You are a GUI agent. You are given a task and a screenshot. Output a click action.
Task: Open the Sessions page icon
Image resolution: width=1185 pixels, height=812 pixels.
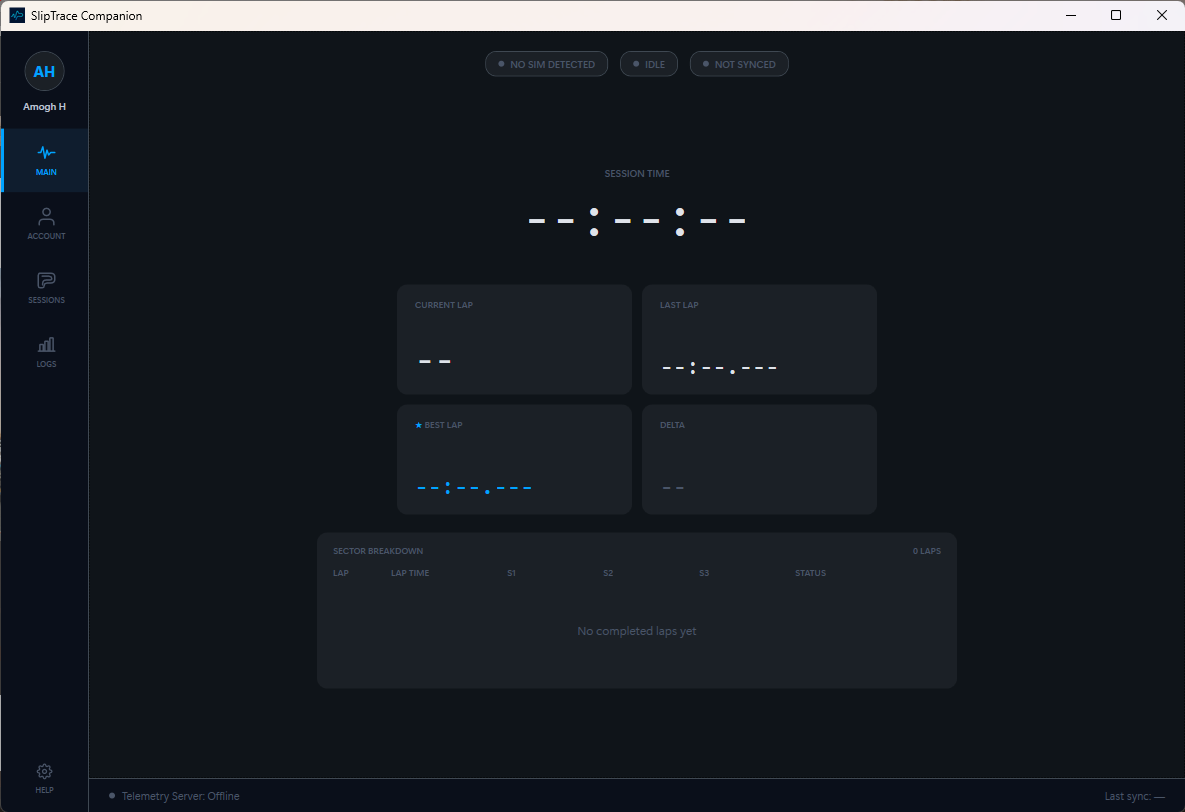coord(46,280)
